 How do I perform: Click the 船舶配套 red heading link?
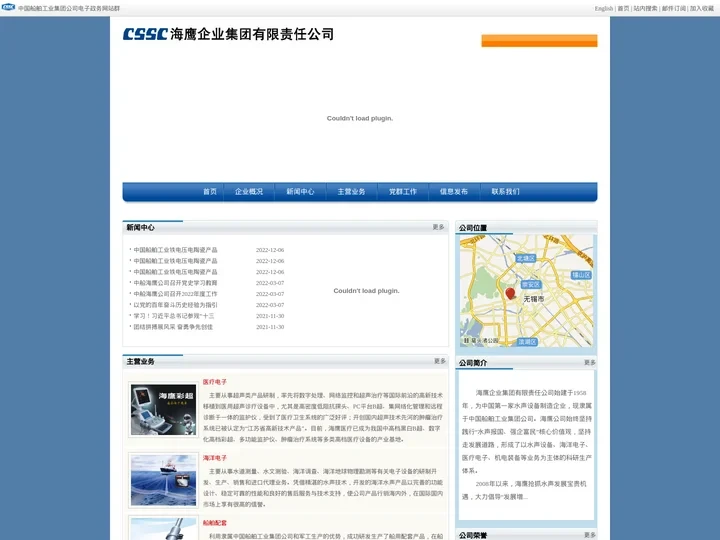pos(214,523)
